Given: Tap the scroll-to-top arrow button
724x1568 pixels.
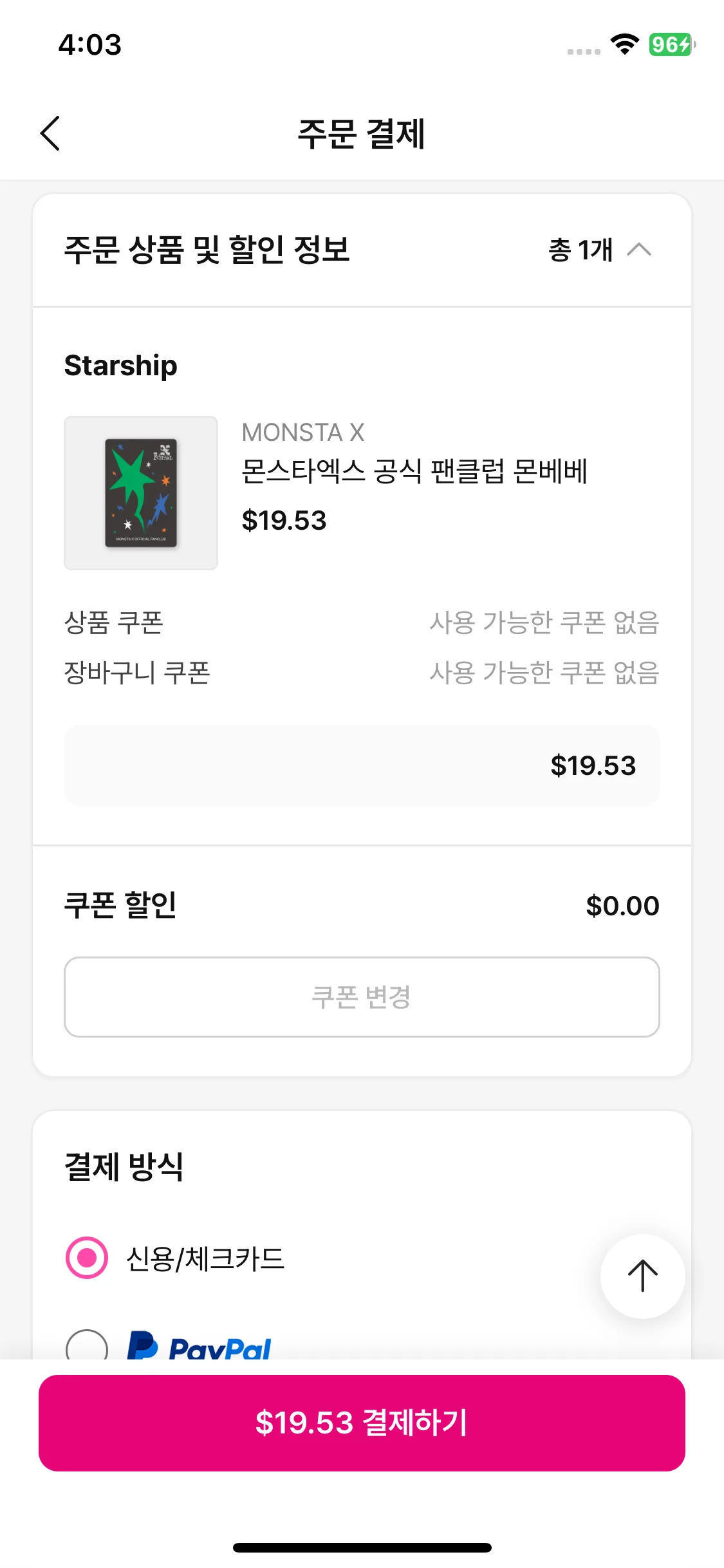Looking at the screenshot, I should 642,1276.
